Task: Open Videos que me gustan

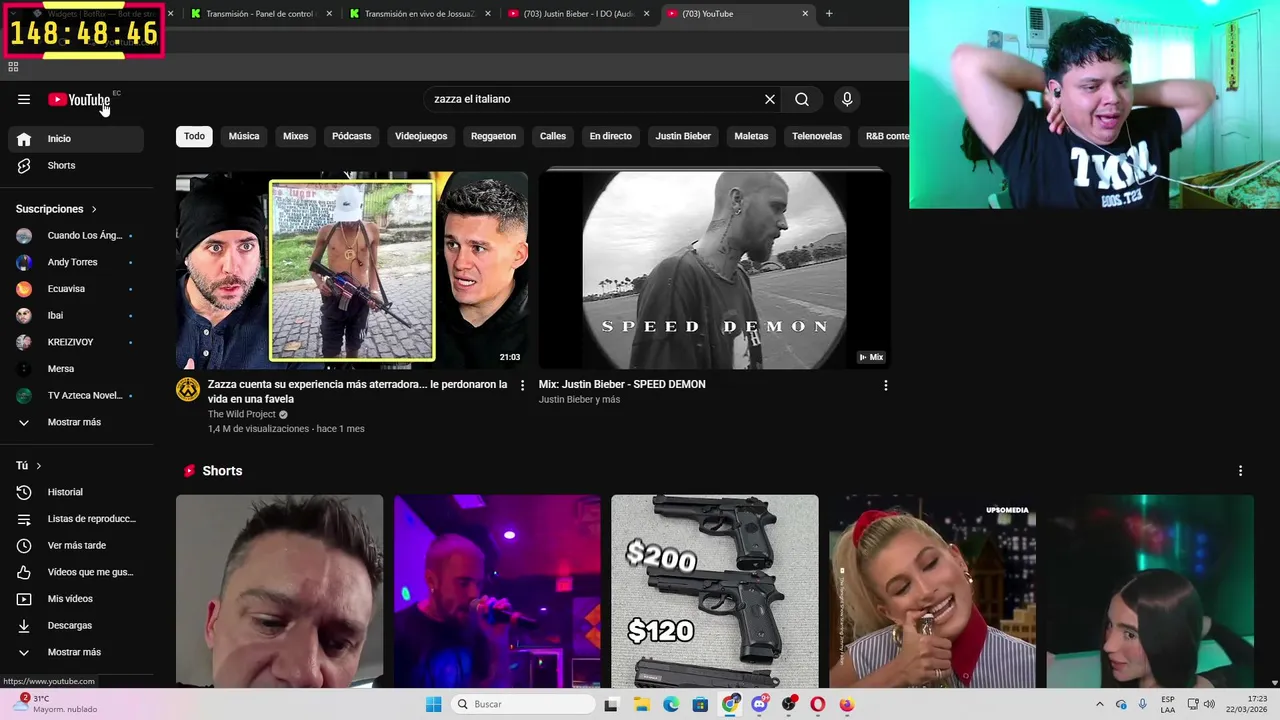Action: [76, 572]
